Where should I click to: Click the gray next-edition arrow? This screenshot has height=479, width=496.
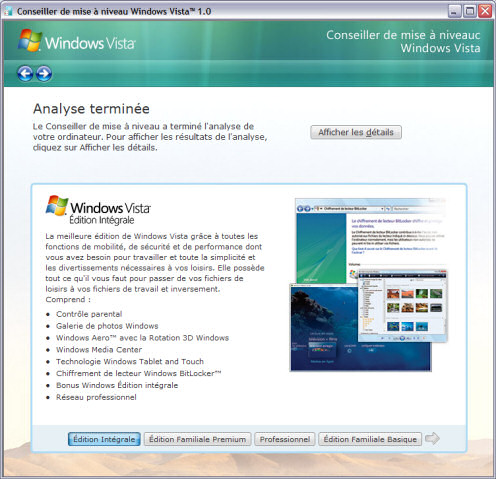coord(433,438)
